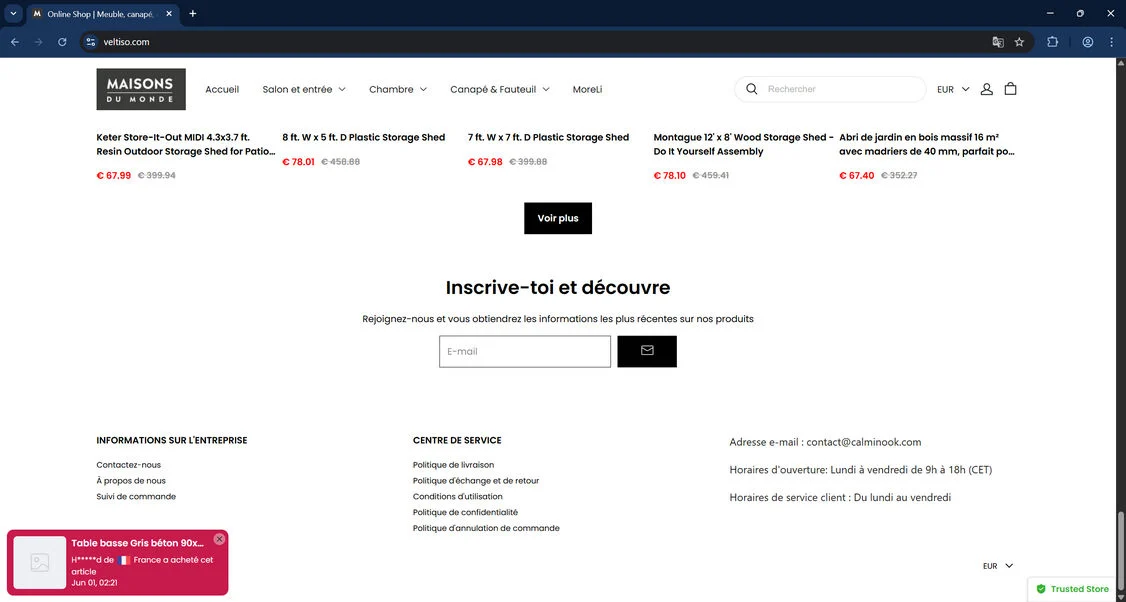Viewport: 1126px width, 602px height.
Task: Click the notification product image placeholder
Action: [x=39, y=562]
